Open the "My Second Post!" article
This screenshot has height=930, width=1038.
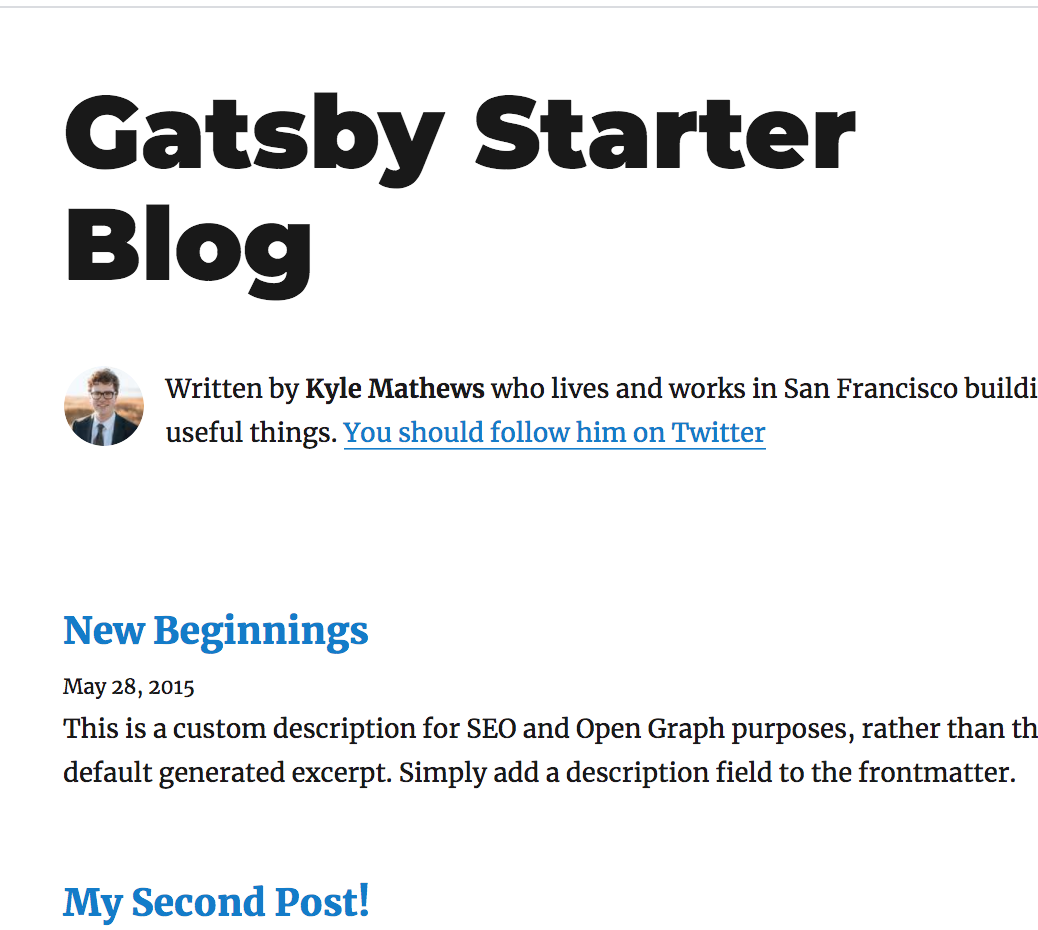(x=216, y=902)
